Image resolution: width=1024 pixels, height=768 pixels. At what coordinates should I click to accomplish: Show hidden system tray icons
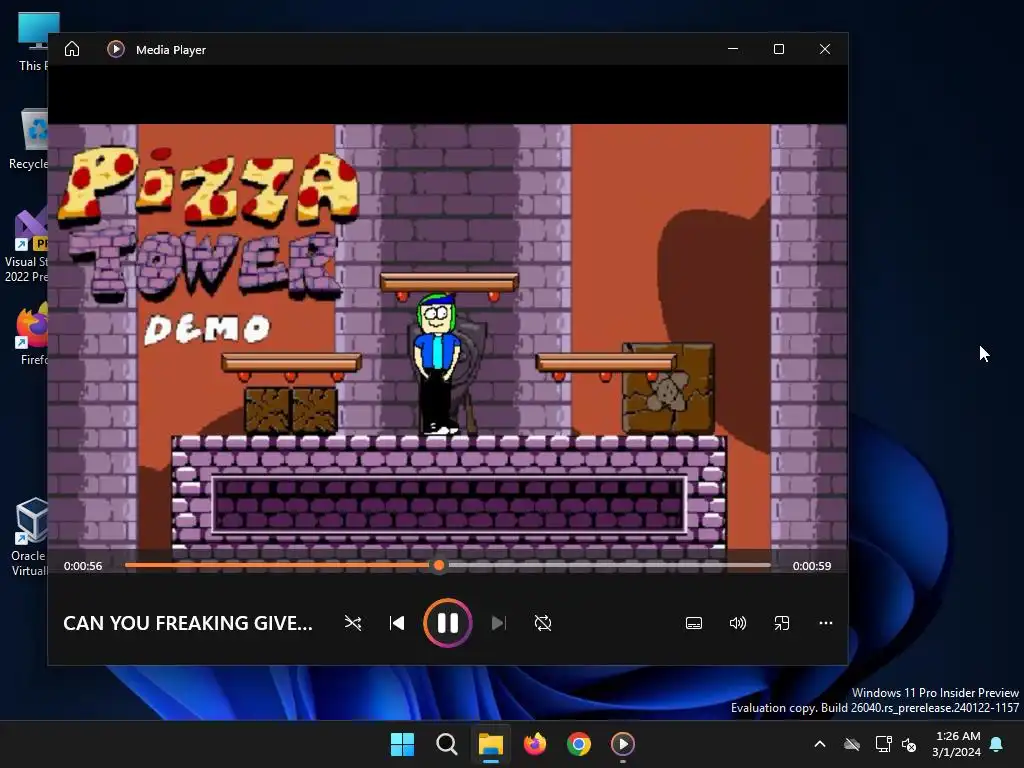coord(820,744)
